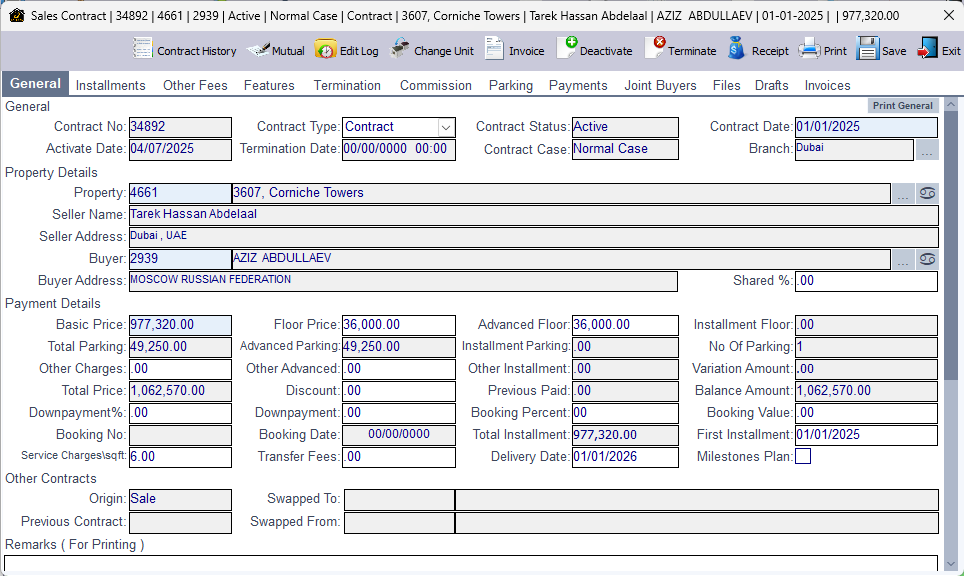Click the Service Charges/sqft input field

pos(180,457)
